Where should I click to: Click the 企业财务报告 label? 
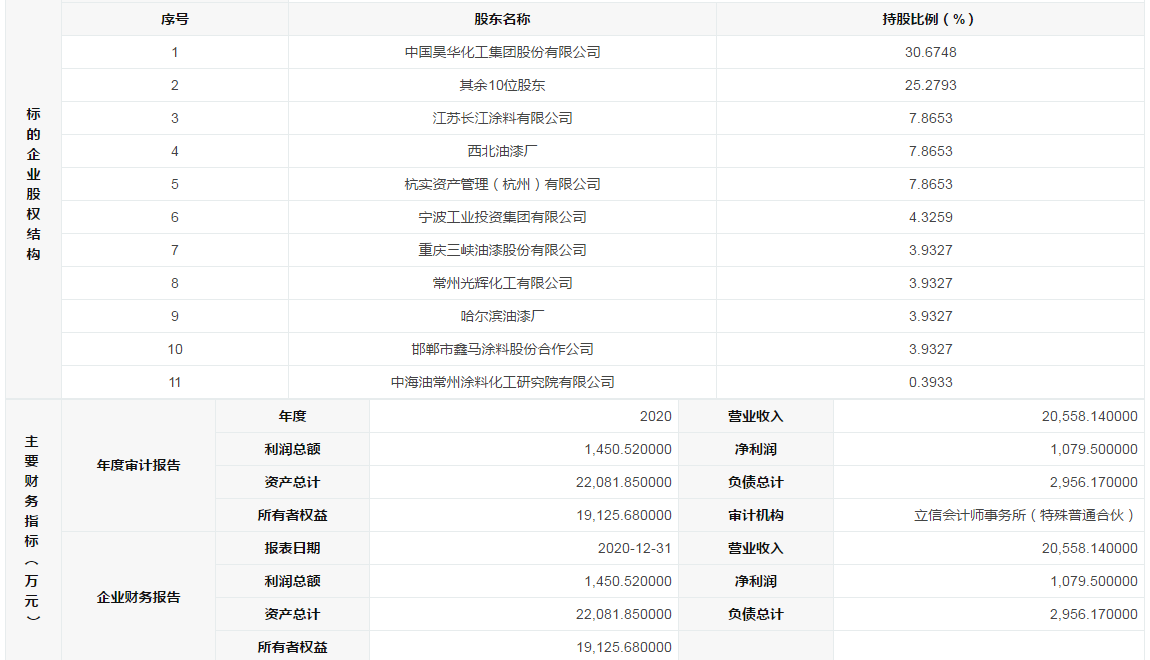pyautogui.click(x=139, y=598)
